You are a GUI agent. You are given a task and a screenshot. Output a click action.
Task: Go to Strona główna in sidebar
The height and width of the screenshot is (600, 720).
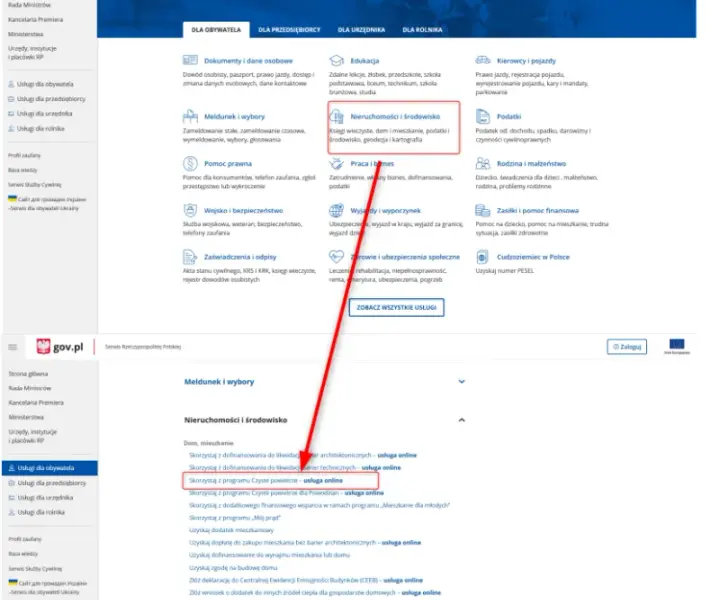[x=28, y=374]
